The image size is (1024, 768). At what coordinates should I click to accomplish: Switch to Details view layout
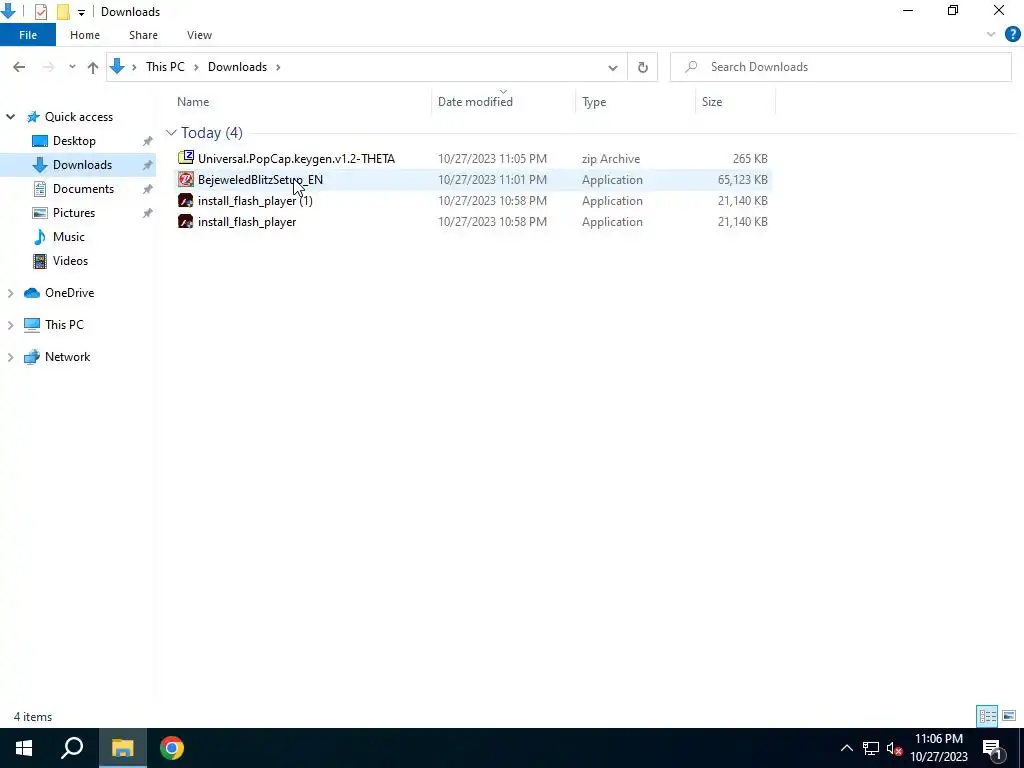[x=987, y=716]
